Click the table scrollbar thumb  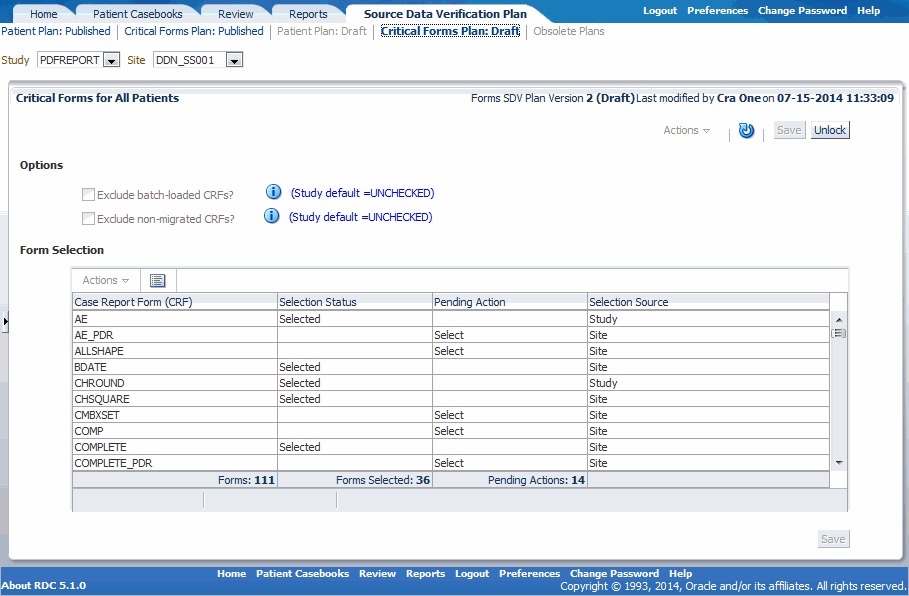(838, 333)
